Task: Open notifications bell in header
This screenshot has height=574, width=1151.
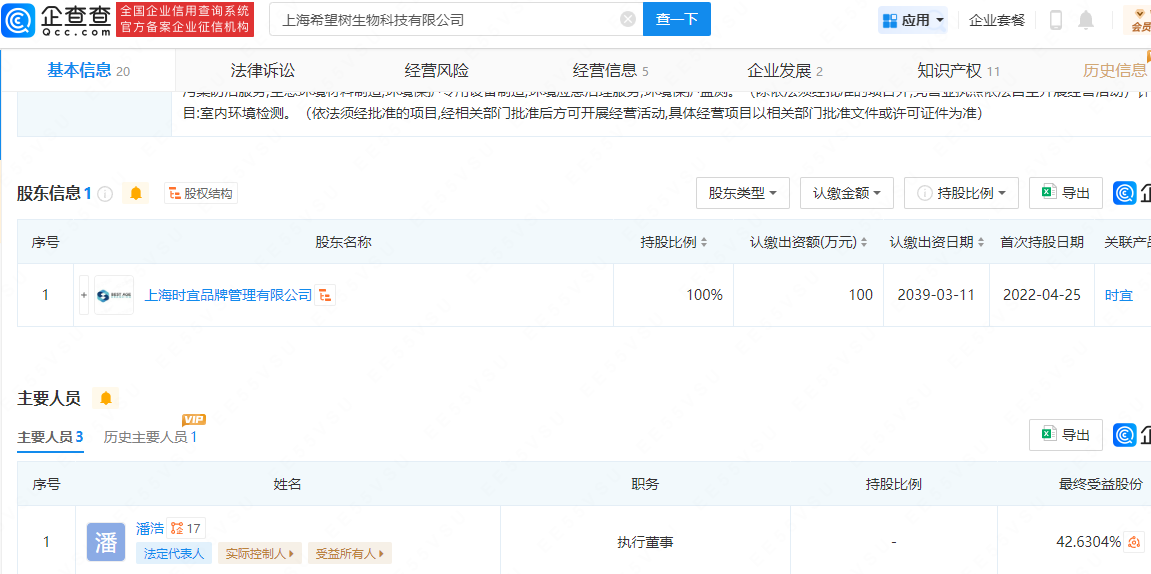Action: (x=1086, y=21)
